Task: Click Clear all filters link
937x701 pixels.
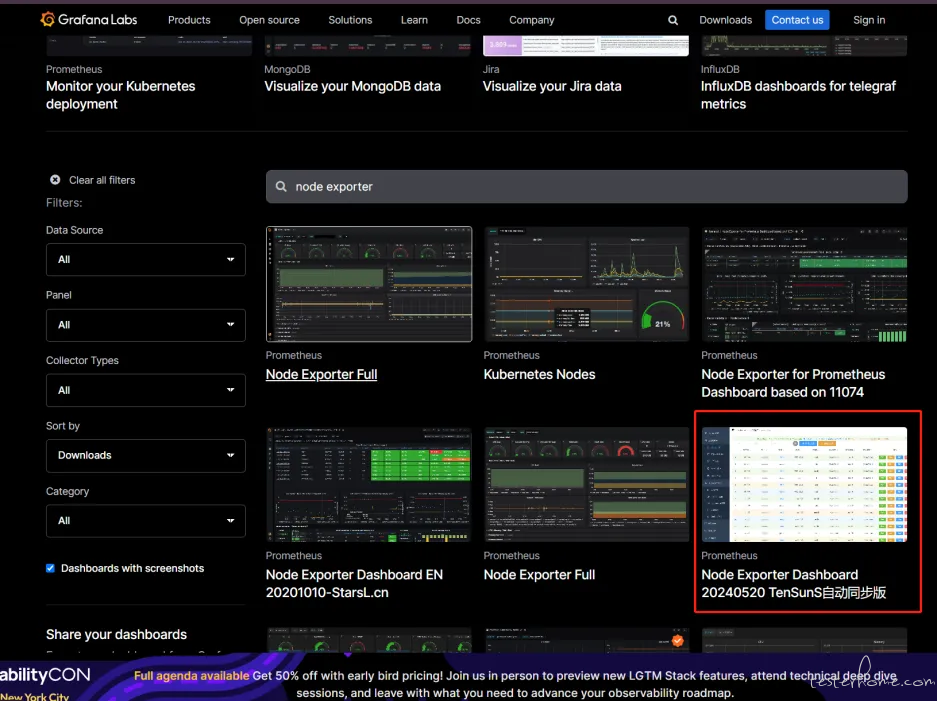Action: (102, 180)
